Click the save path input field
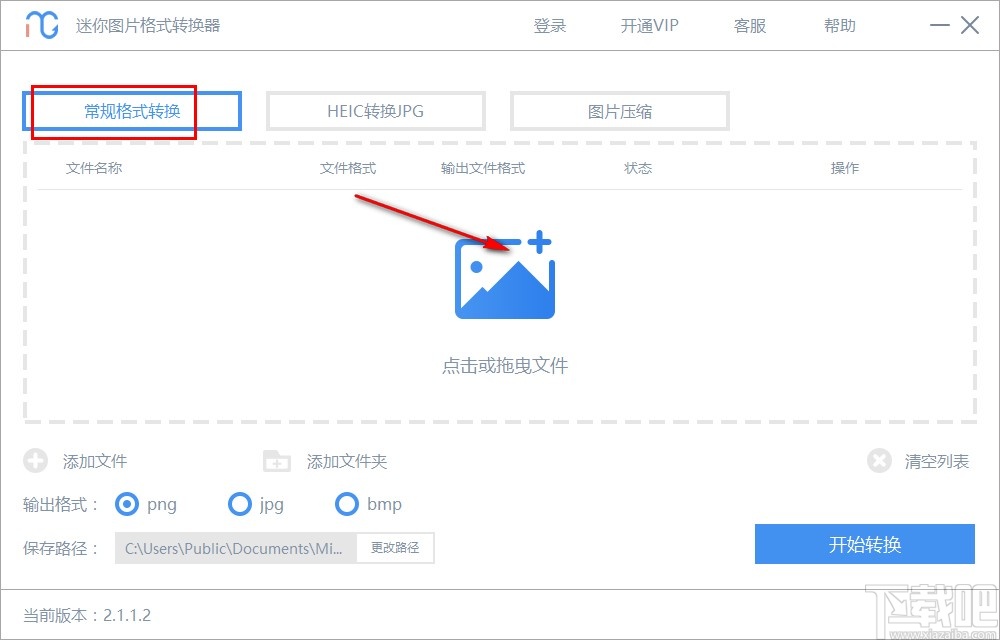1000x640 pixels. click(x=235, y=548)
